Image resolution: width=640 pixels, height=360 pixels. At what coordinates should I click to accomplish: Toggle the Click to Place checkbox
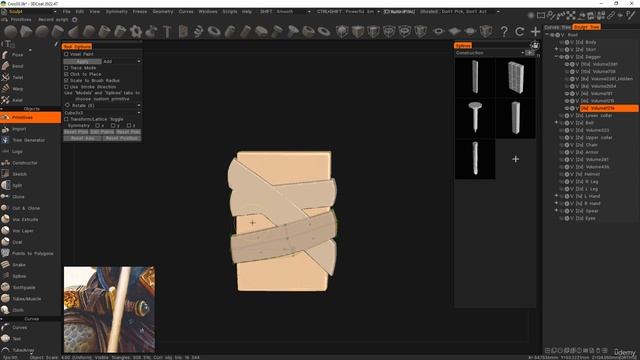tap(66, 74)
